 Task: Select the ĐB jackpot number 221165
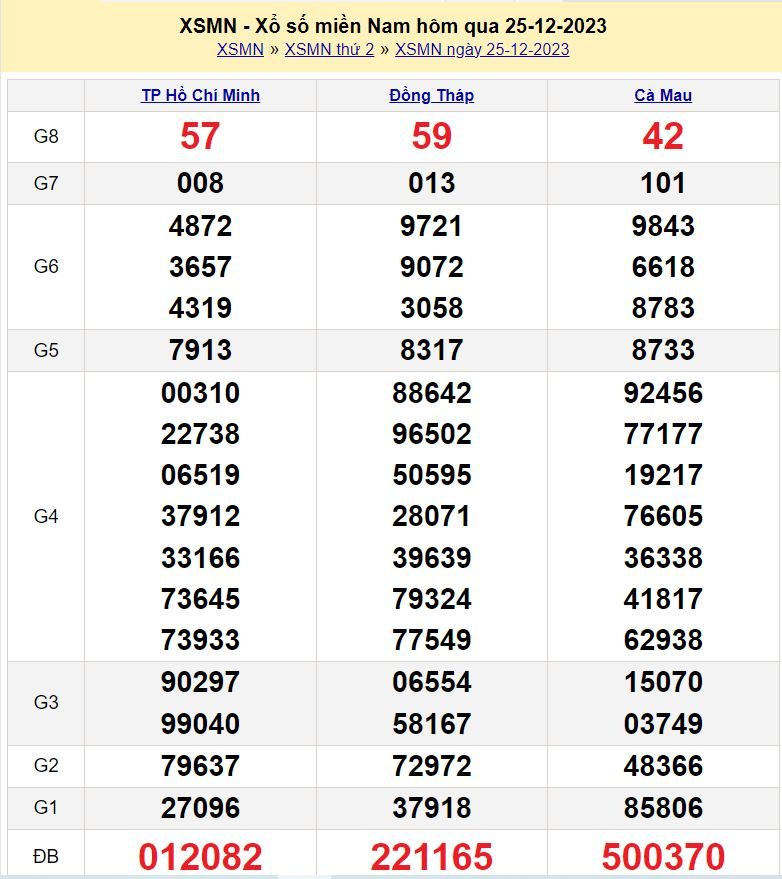pos(432,857)
